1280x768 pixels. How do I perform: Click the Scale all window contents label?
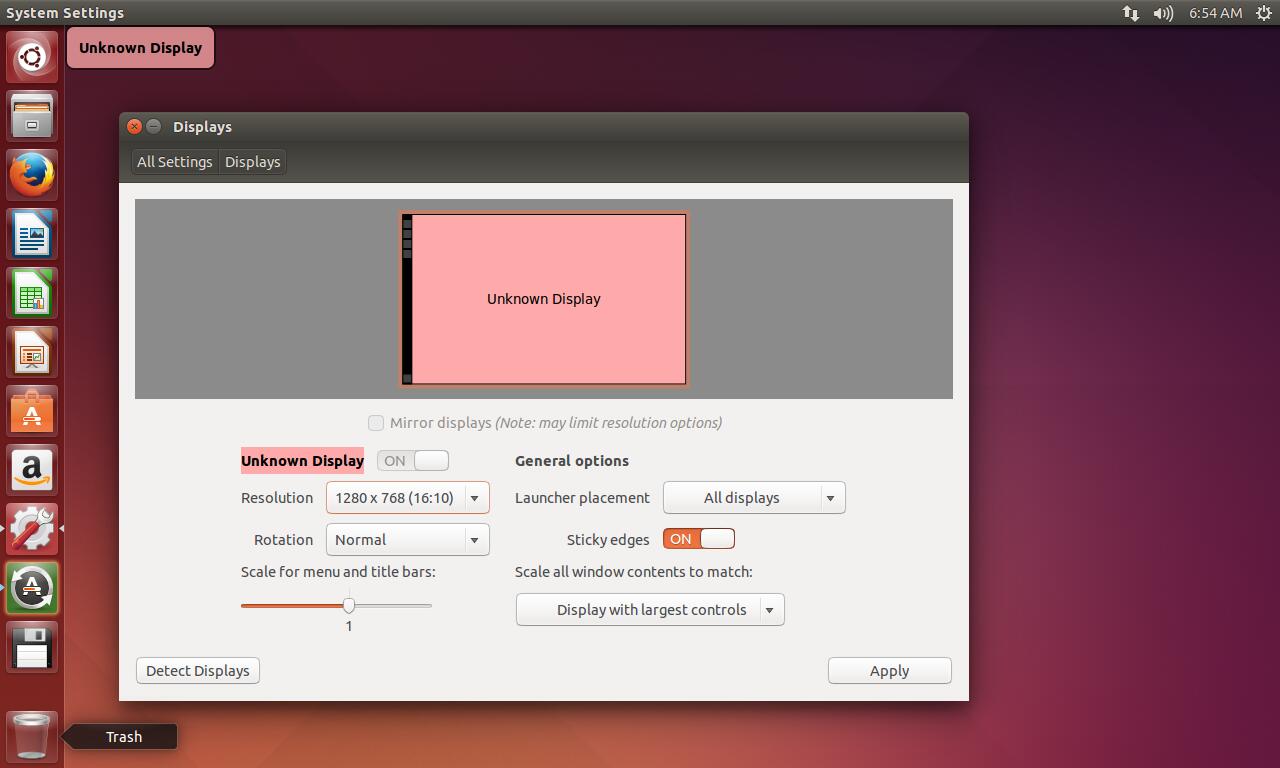(634, 571)
